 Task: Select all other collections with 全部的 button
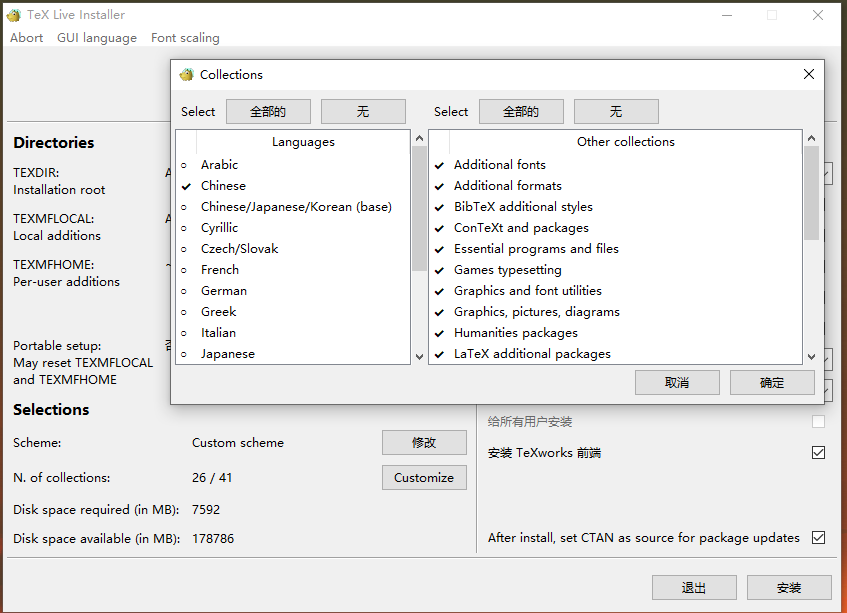point(521,112)
